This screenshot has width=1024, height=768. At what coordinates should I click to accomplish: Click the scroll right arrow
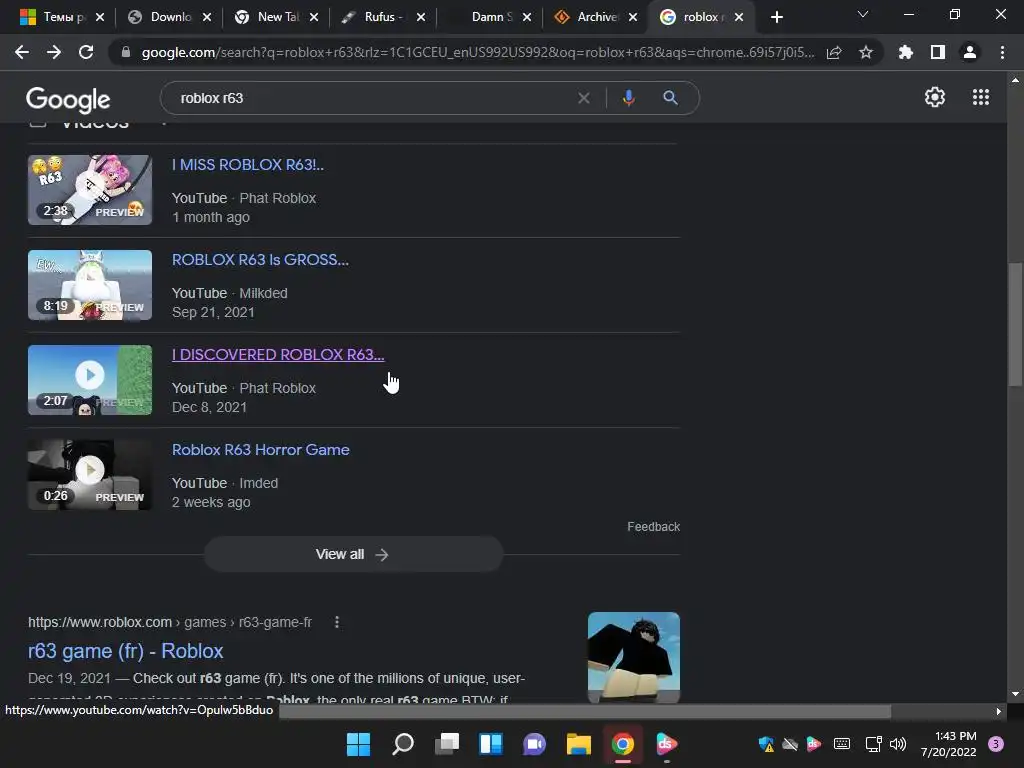[x=999, y=711]
